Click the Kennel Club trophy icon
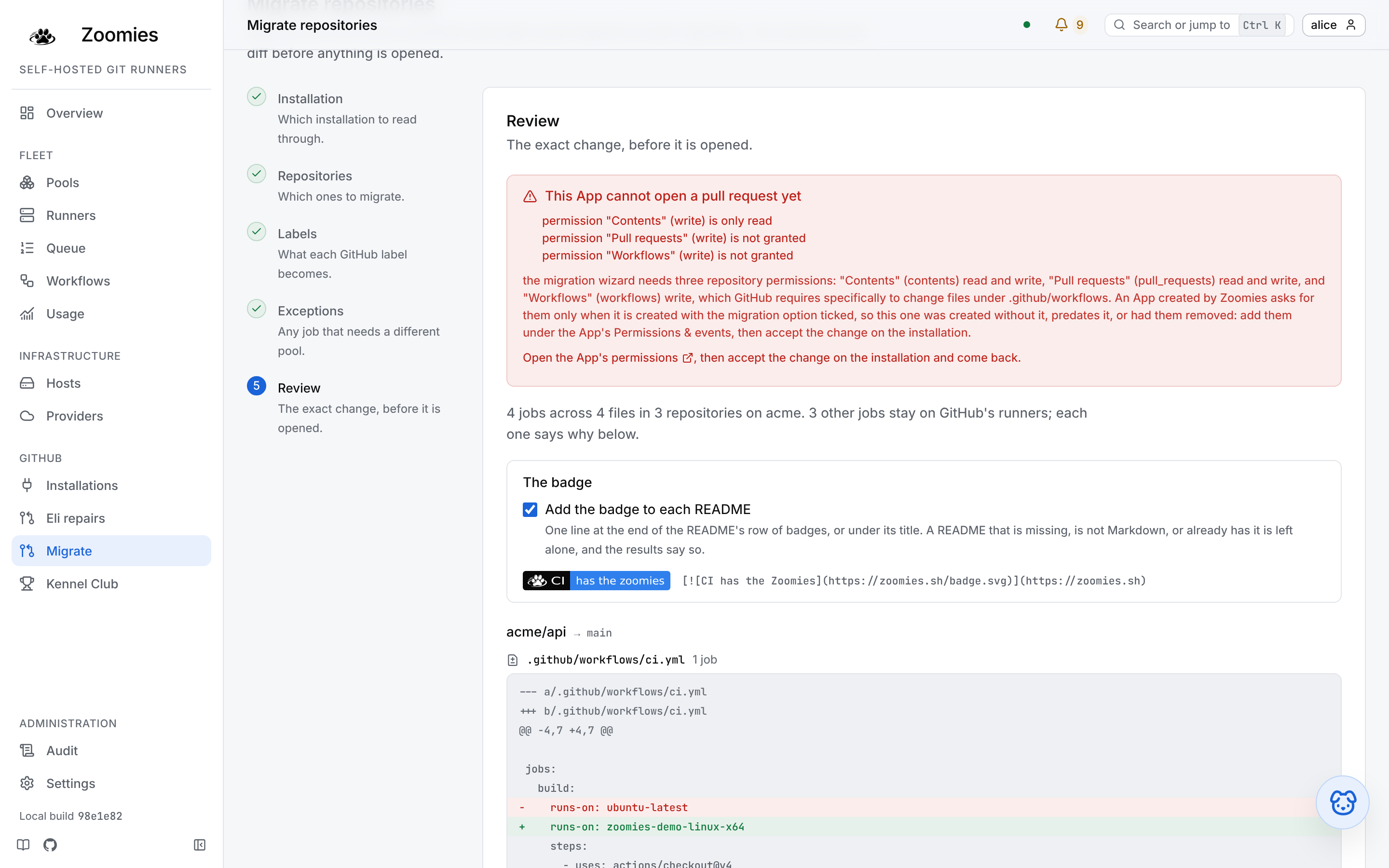Screen dimensions: 1389x868 pyautogui.click(x=27, y=583)
